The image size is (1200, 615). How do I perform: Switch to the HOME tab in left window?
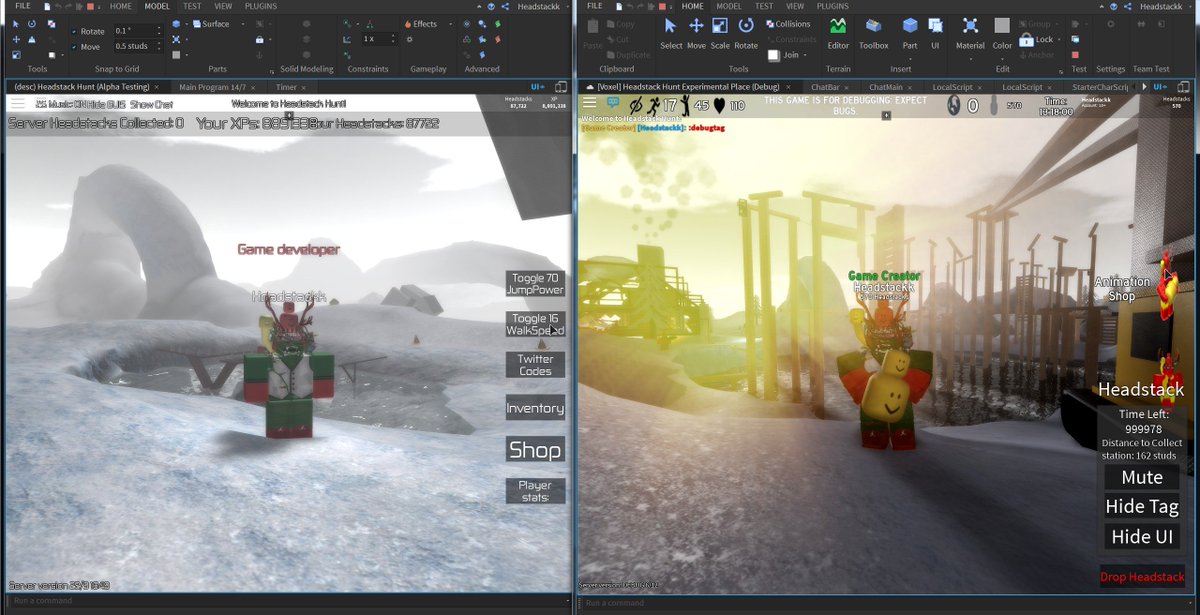(x=121, y=6)
